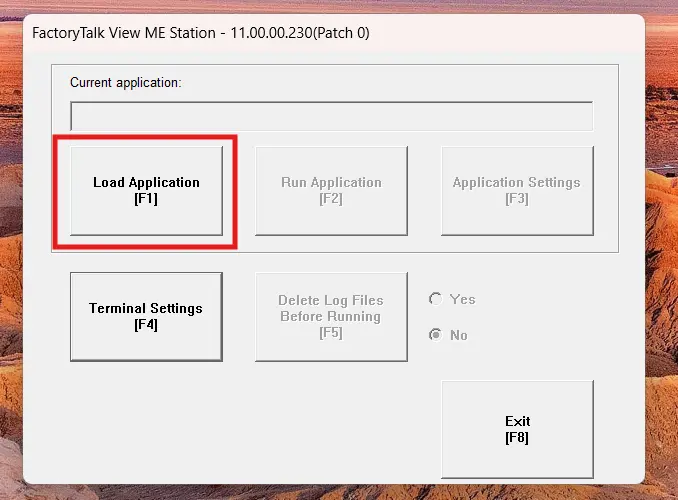This screenshot has height=500, width=678.
Task: Click the 'Current application:' label
Action: click(126, 82)
